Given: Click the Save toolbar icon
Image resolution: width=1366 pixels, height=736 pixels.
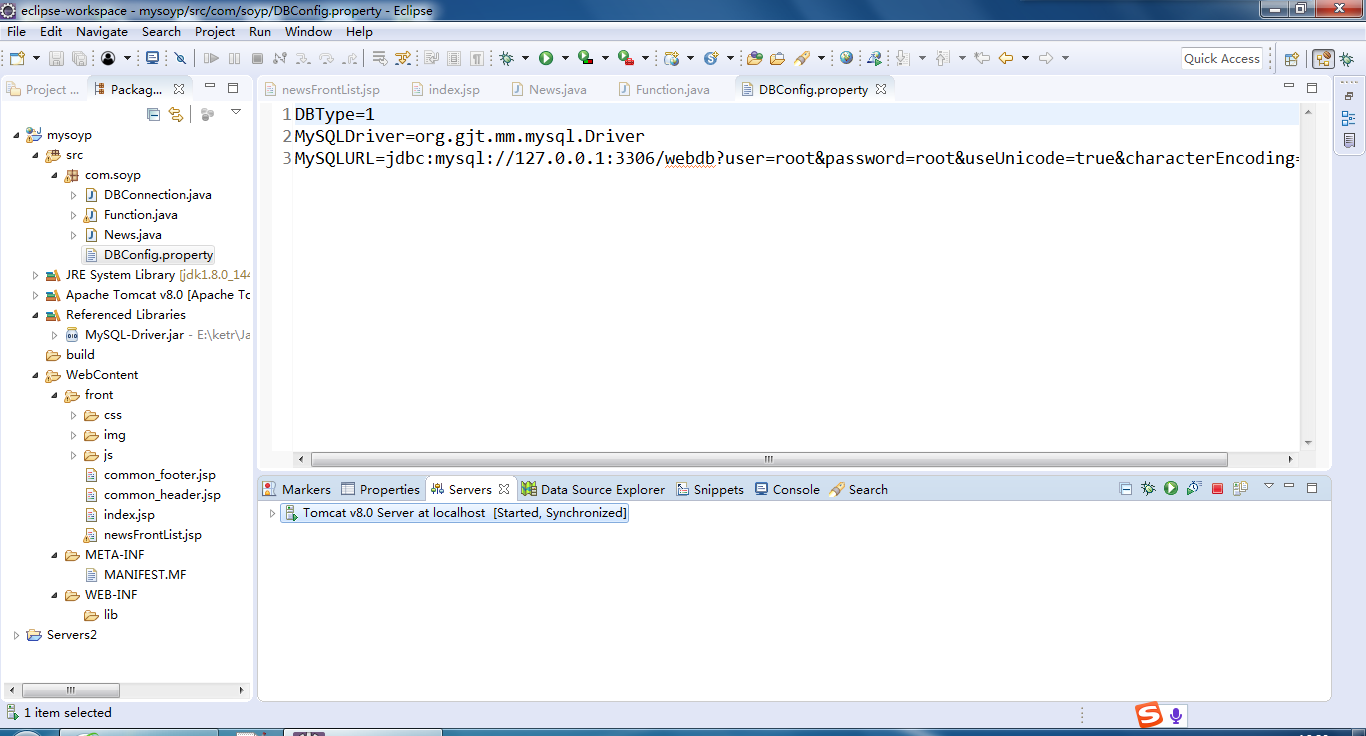Looking at the screenshot, I should tap(56, 58).
